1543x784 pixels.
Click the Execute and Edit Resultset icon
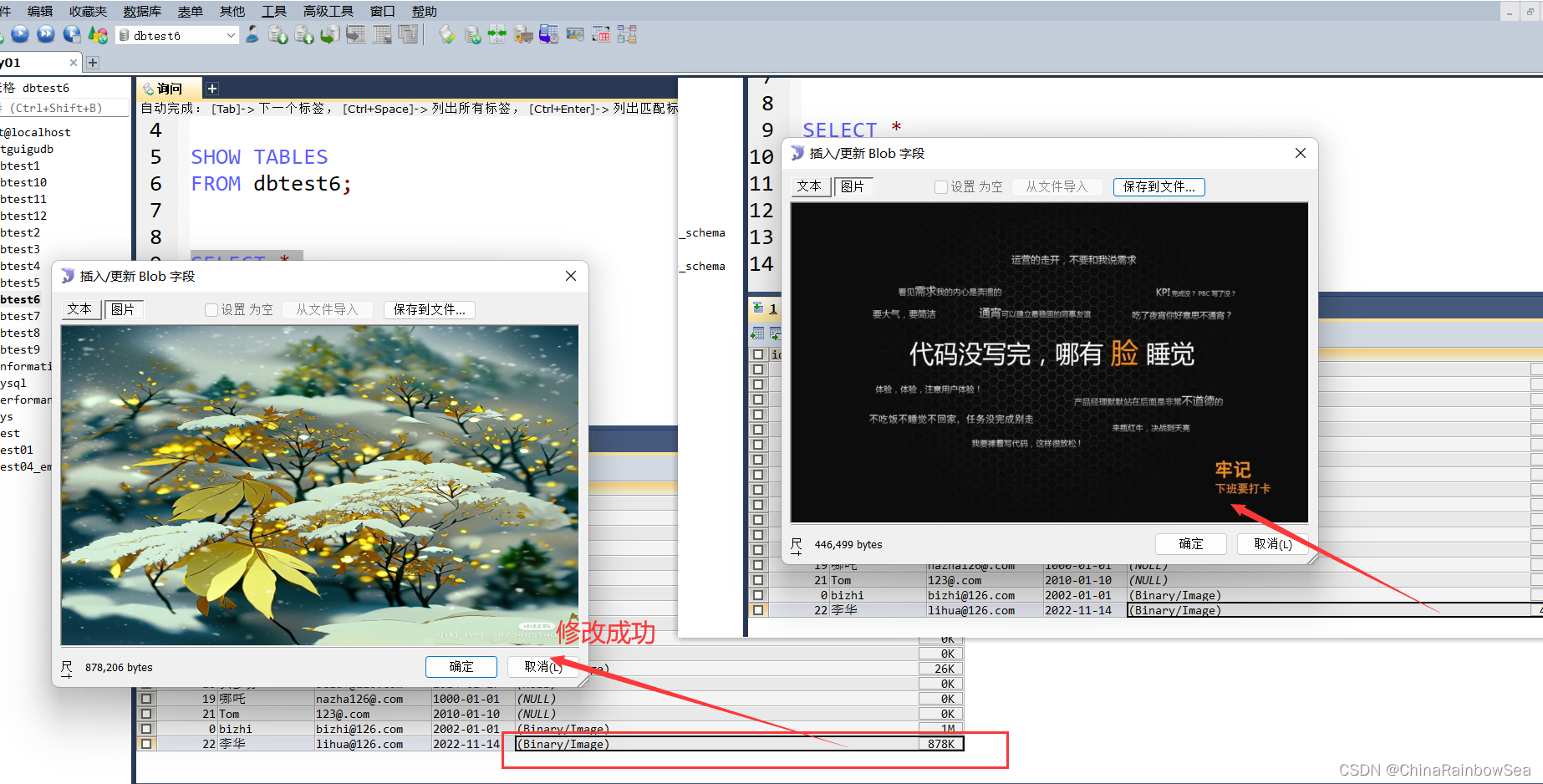[72, 34]
